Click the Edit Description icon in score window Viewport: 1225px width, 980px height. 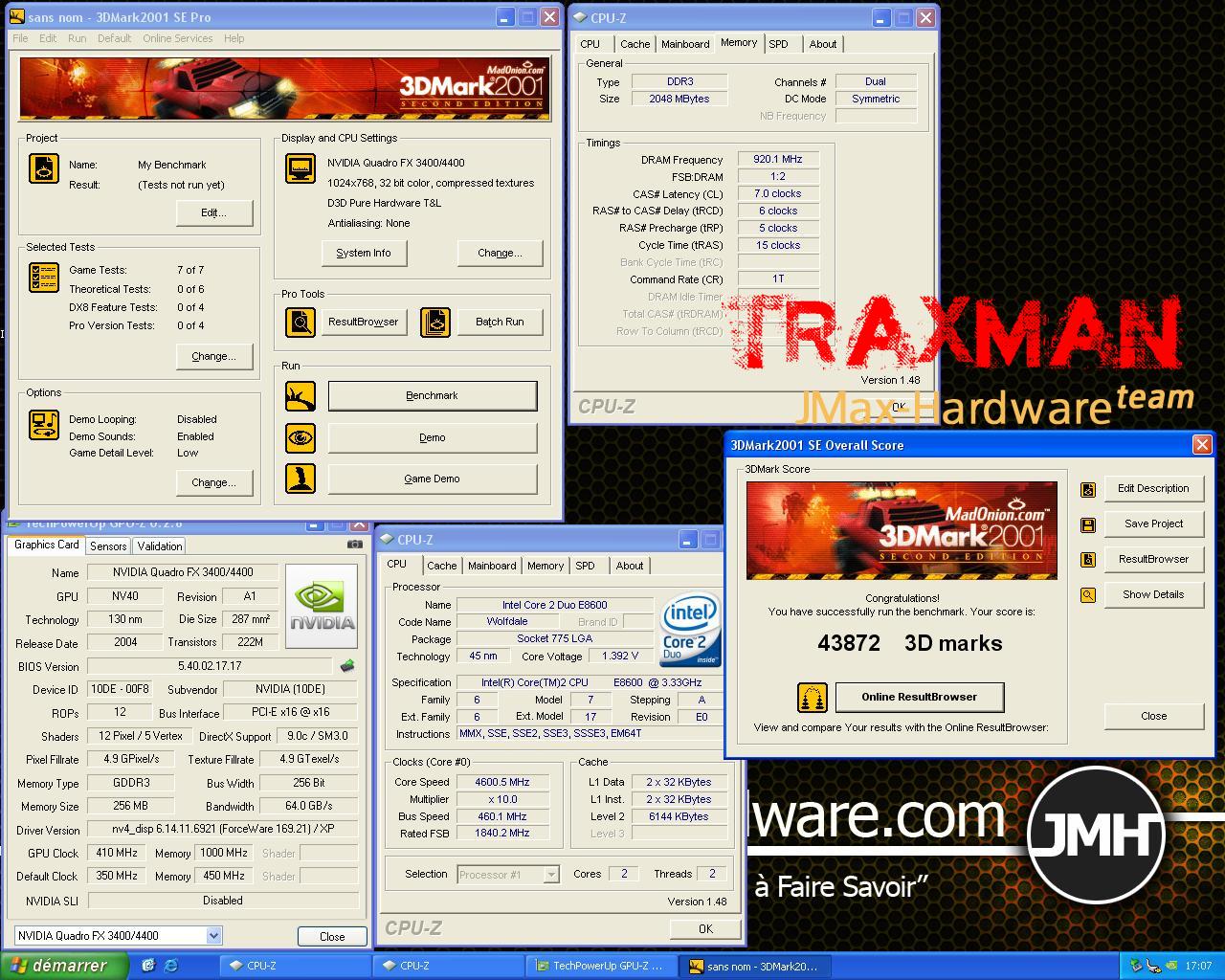point(1088,489)
